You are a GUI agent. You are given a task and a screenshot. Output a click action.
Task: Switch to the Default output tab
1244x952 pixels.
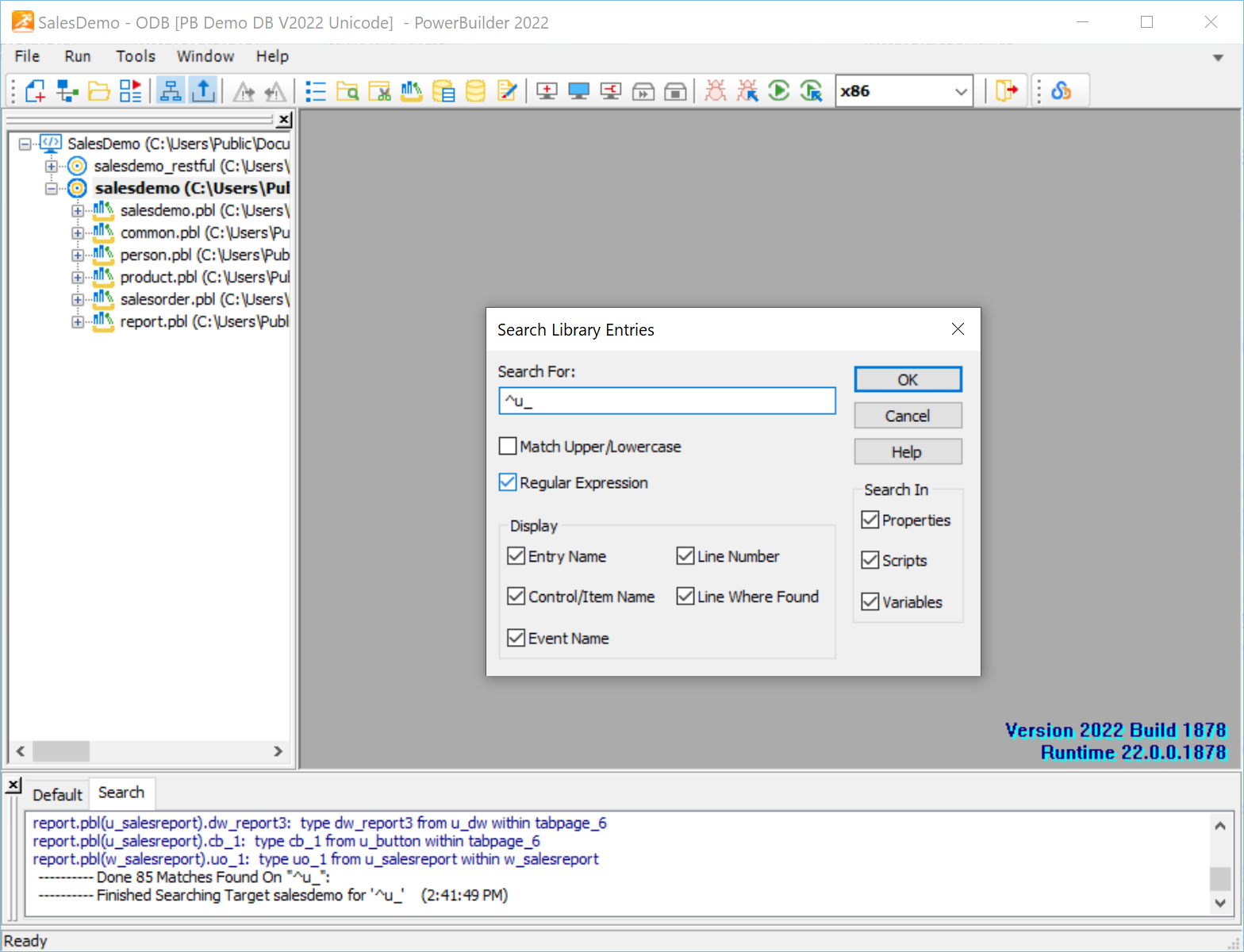pos(57,794)
